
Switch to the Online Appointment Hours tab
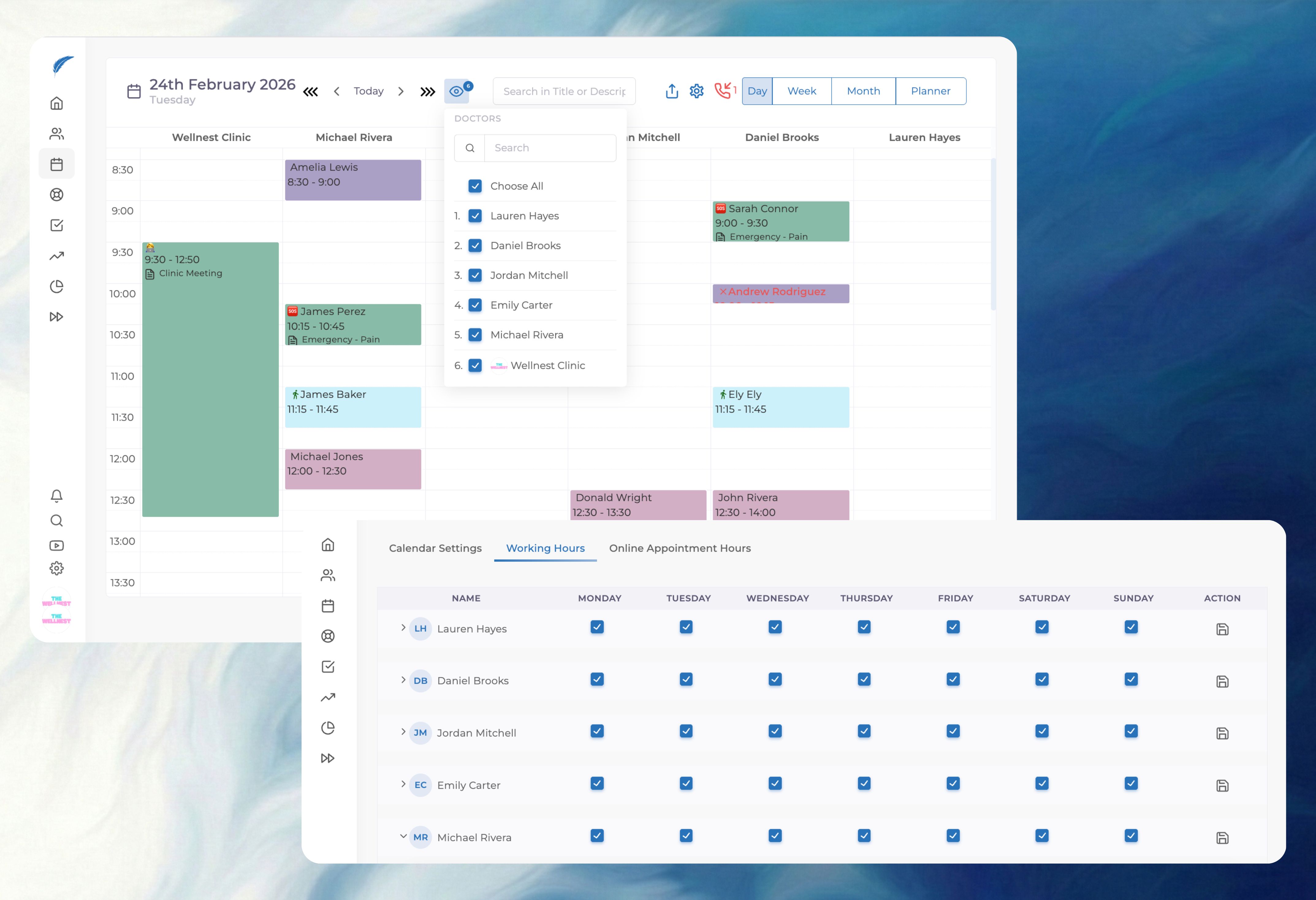click(679, 548)
